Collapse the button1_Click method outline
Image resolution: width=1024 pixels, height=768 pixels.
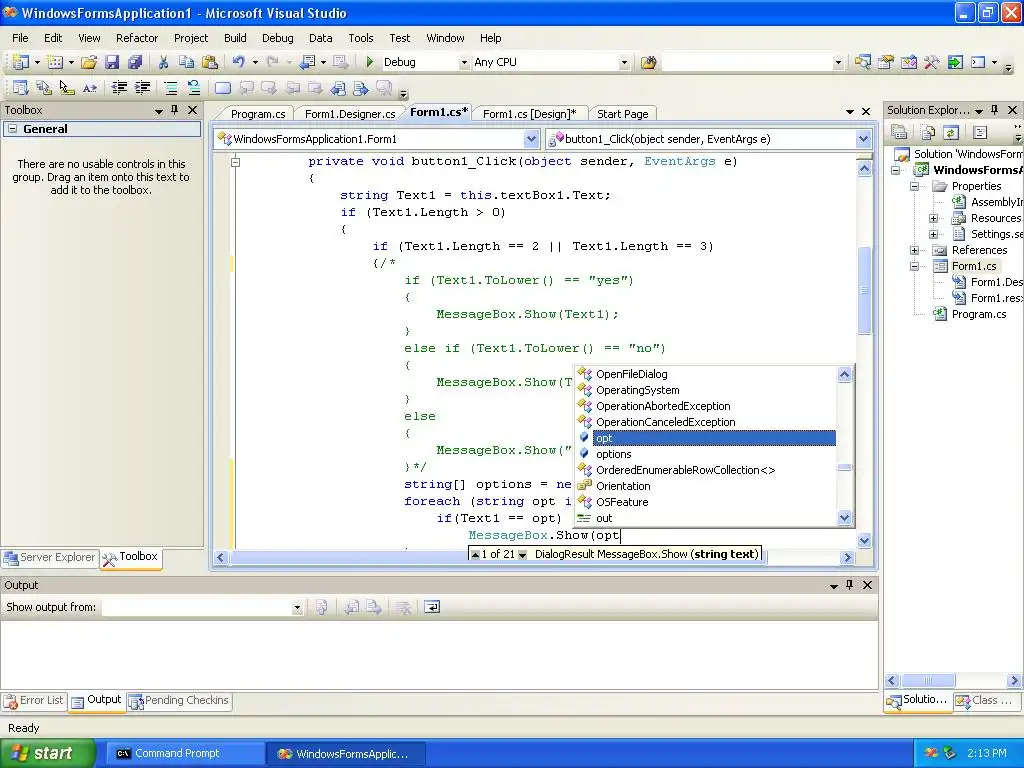236,161
